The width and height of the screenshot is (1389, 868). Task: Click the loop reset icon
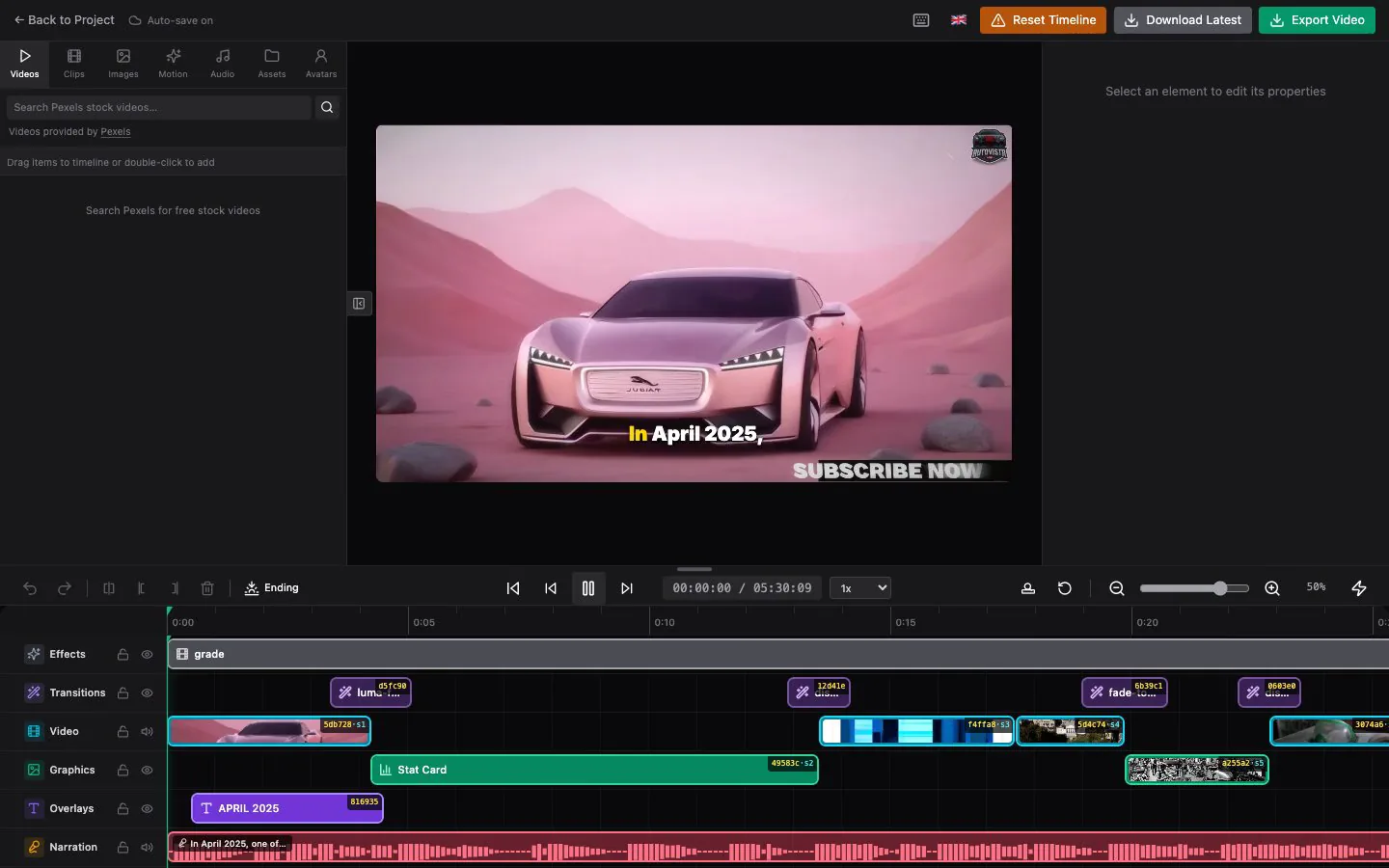coord(1065,588)
